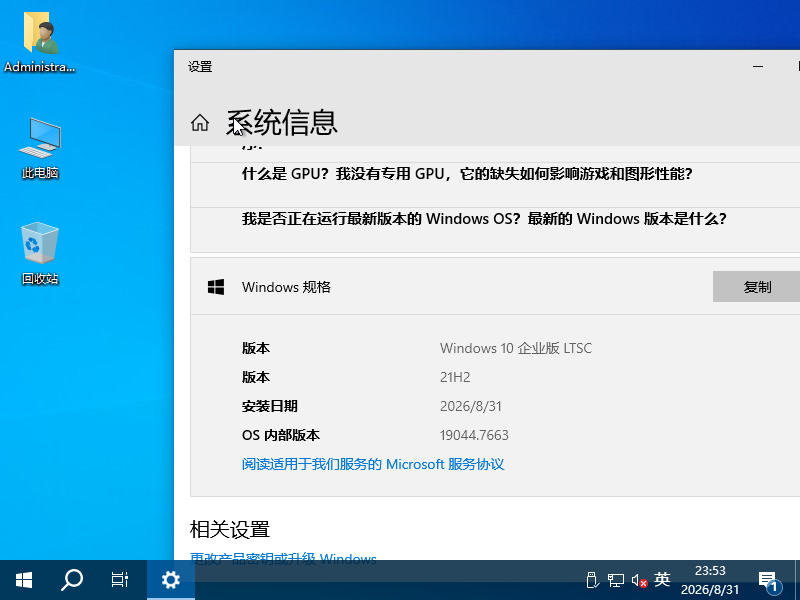The image size is (800, 600).
Task: Open taskbar search magnifier
Action: click(x=72, y=580)
